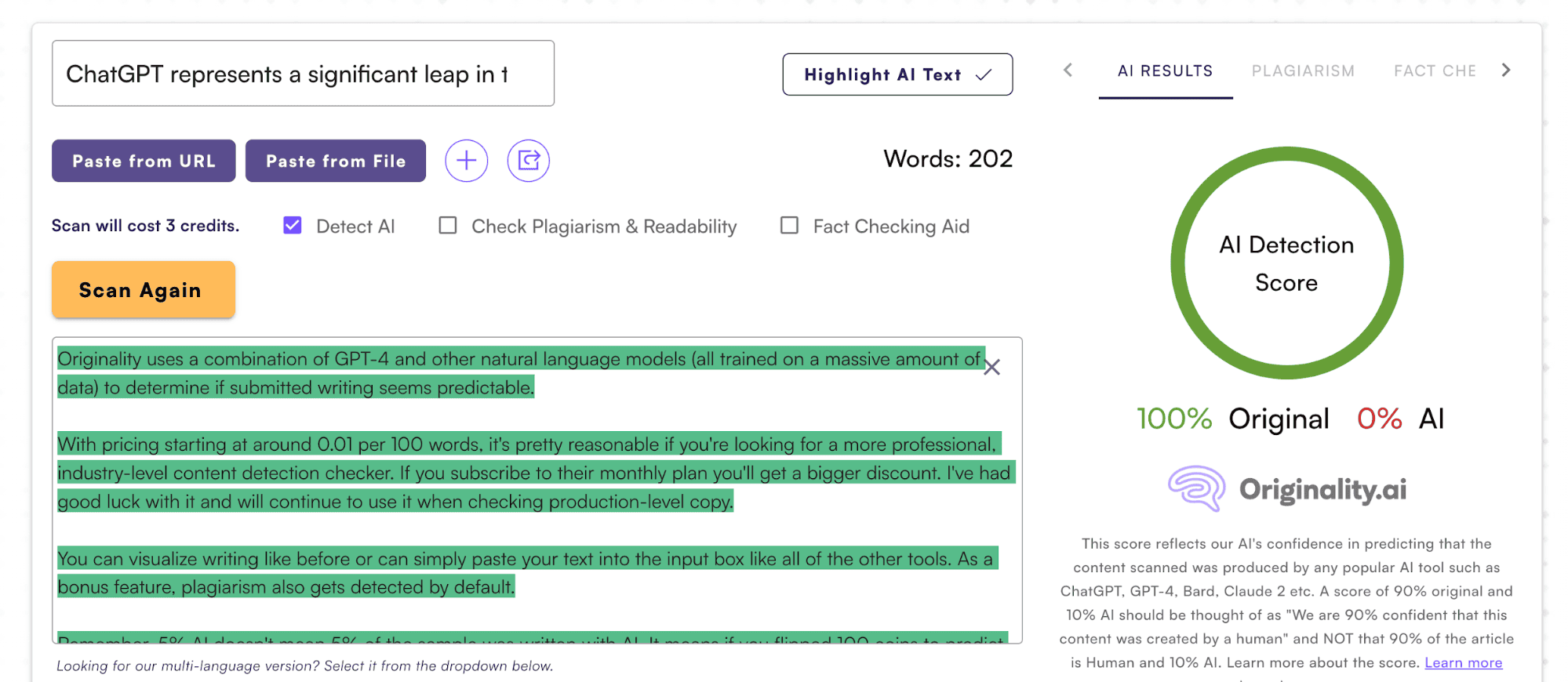Open the Fact Check tab
1568x682 pixels.
tap(1435, 71)
